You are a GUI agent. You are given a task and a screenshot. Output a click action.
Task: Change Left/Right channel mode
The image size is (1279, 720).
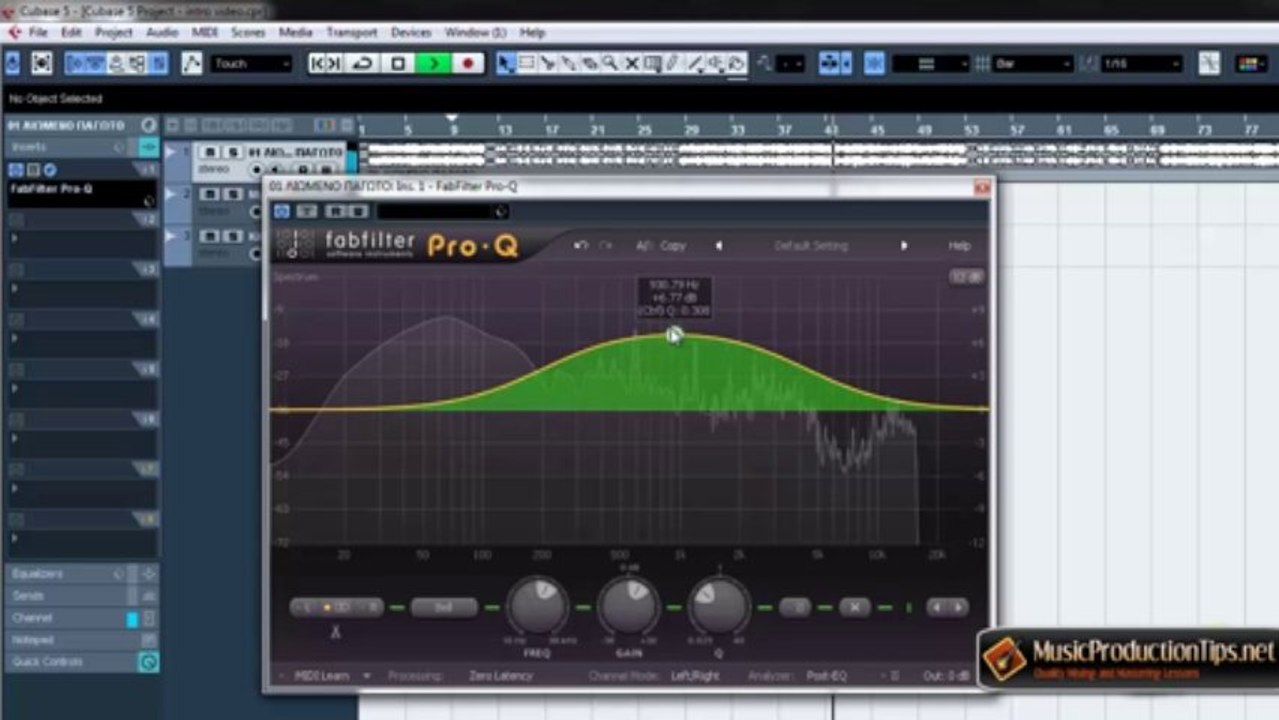[695, 676]
